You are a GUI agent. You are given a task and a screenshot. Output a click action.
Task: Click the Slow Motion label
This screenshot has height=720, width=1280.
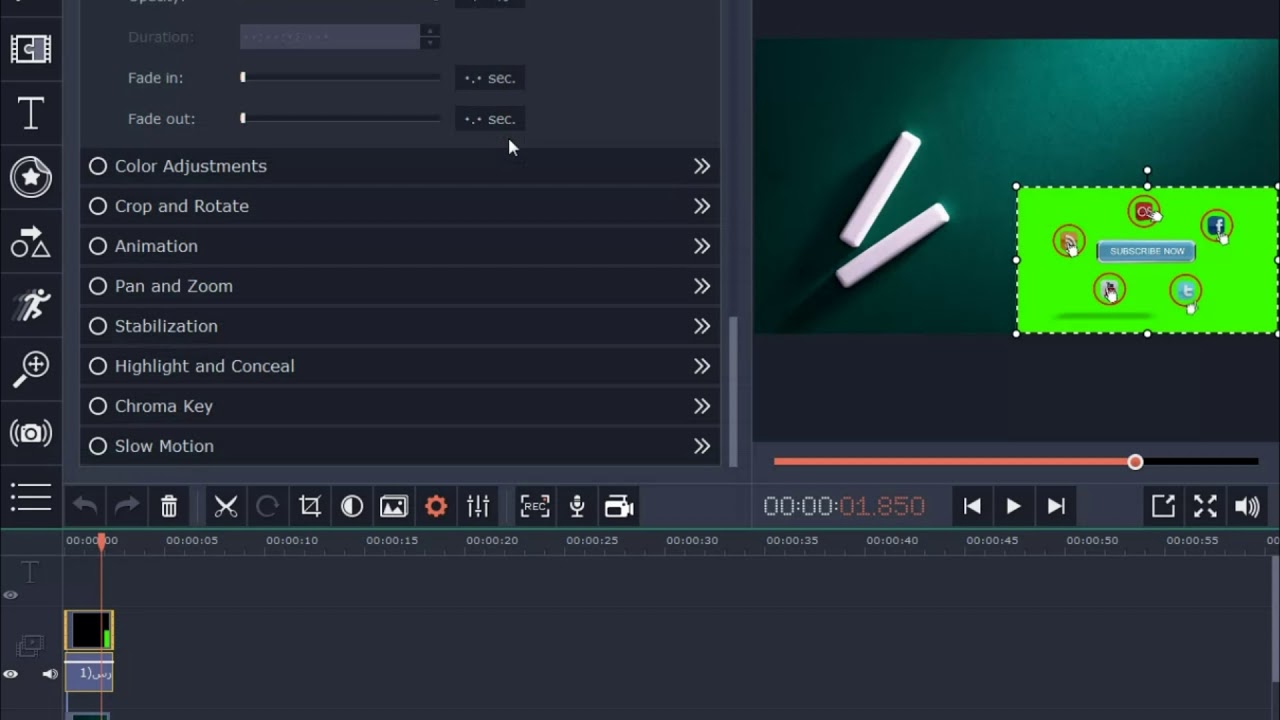[x=164, y=446]
